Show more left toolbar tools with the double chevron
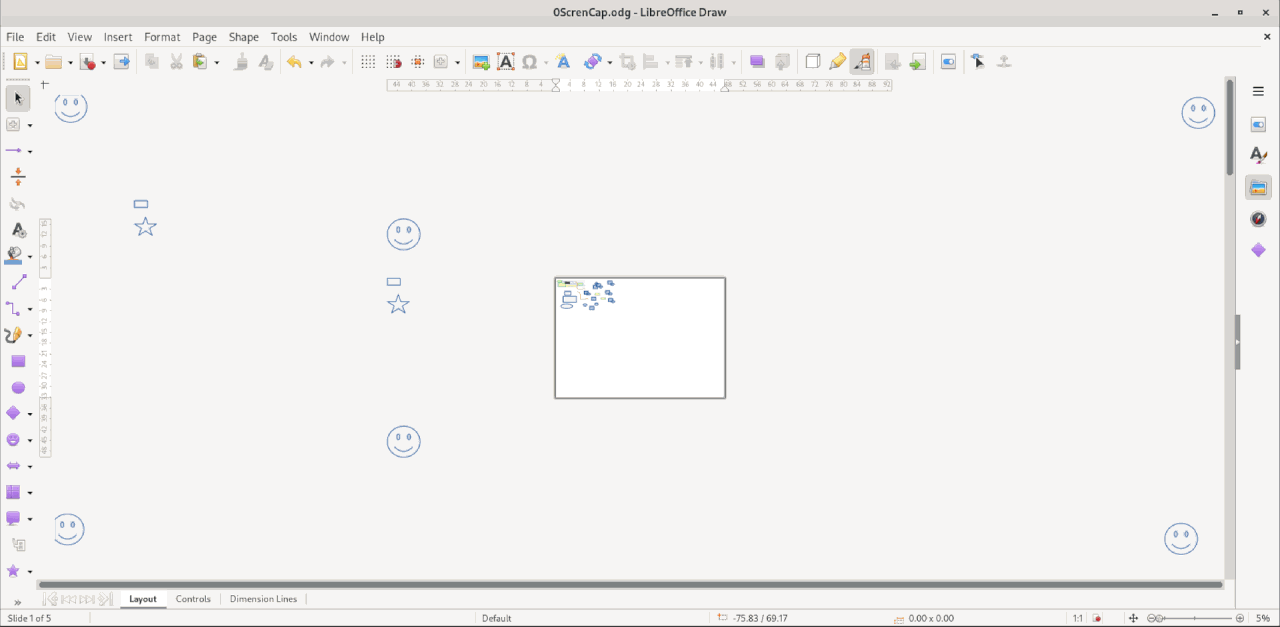Viewport: 1280px width, 627px height. [x=17, y=601]
